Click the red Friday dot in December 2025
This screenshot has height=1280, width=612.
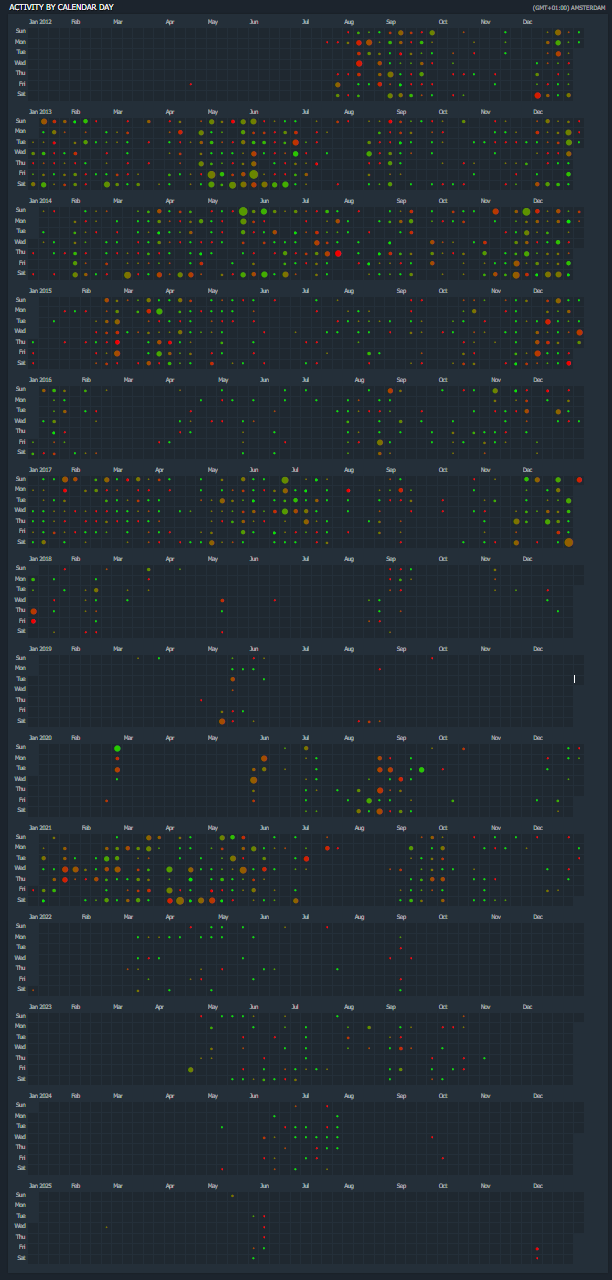pos(537,1248)
